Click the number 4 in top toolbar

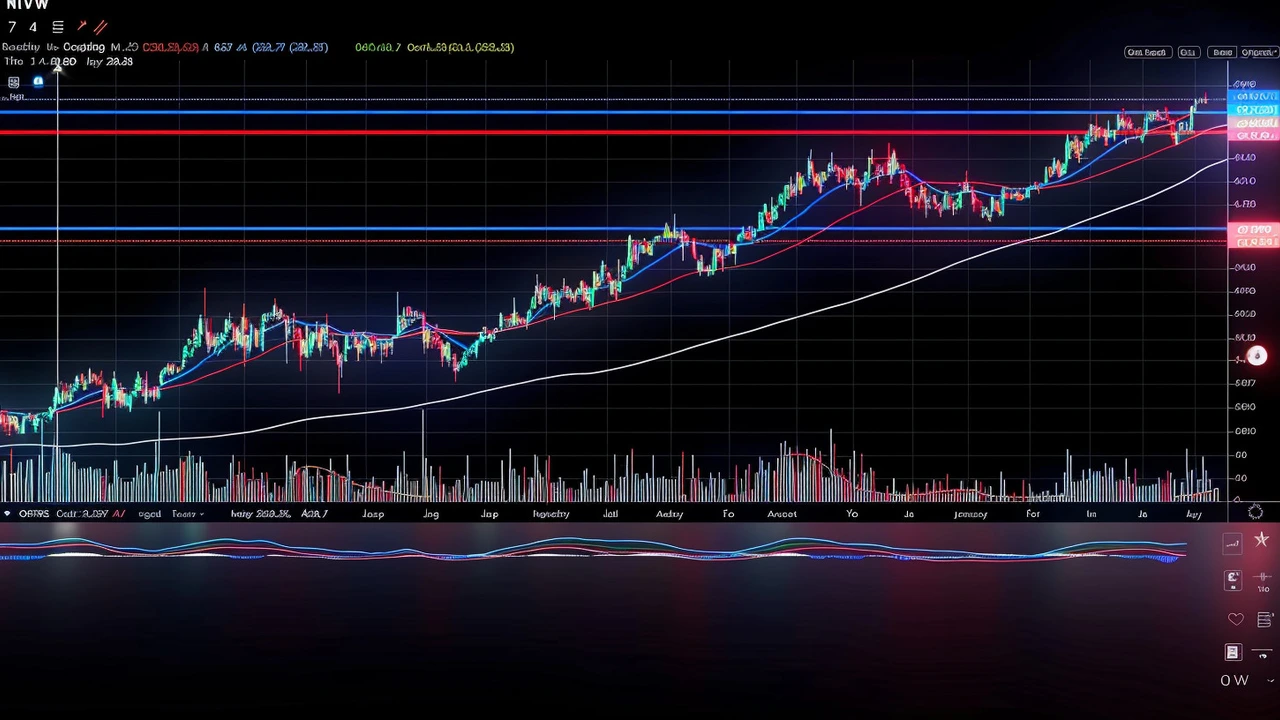pyautogui.click(x=33, y=27)
